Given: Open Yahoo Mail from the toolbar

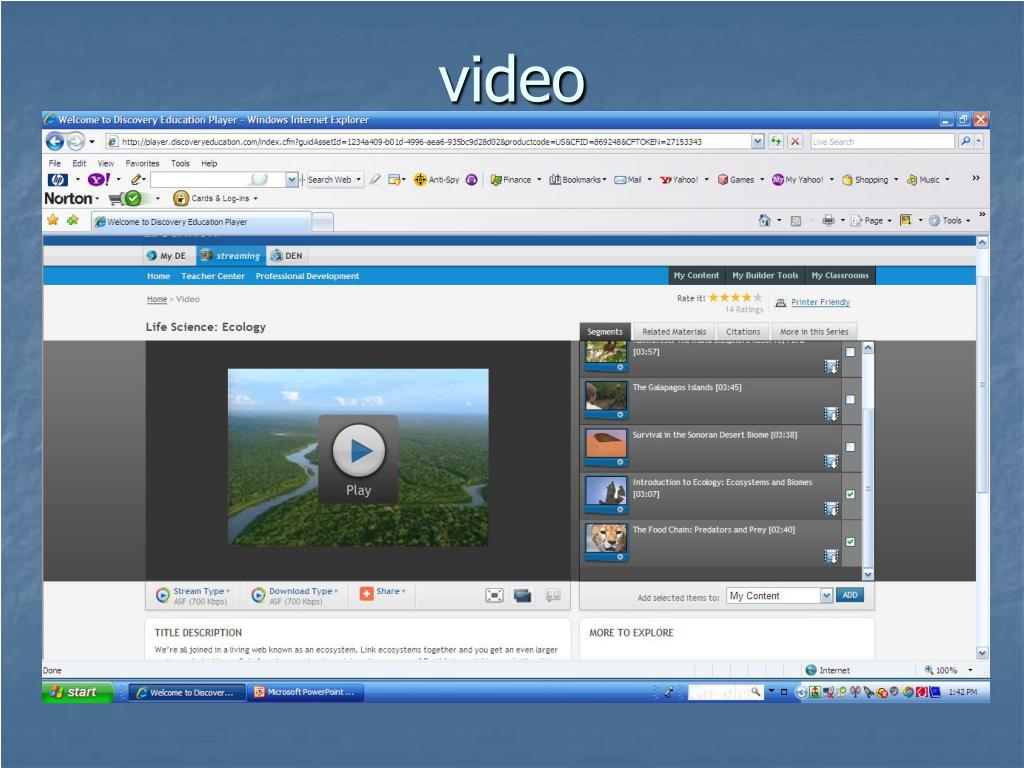Looking at the screenshot, I should 628,180.
